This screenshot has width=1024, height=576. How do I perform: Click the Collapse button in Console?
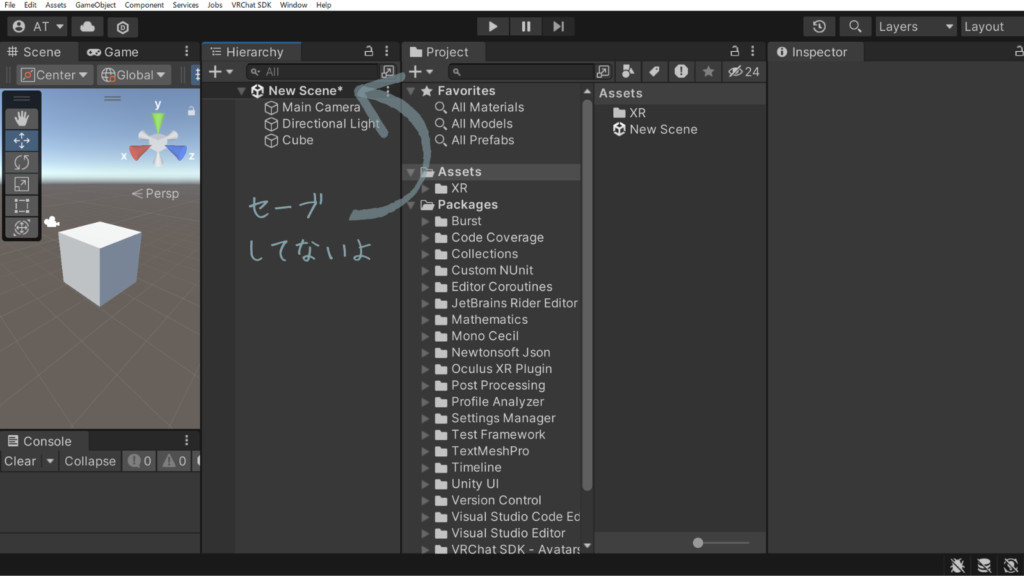point(90,461)
